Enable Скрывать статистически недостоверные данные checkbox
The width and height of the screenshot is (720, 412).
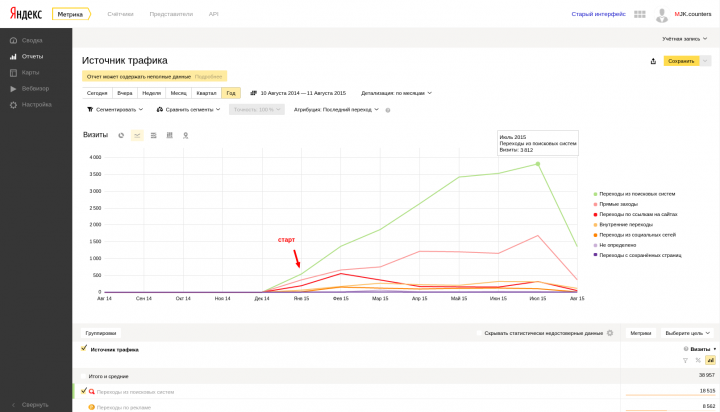point(479,333)
